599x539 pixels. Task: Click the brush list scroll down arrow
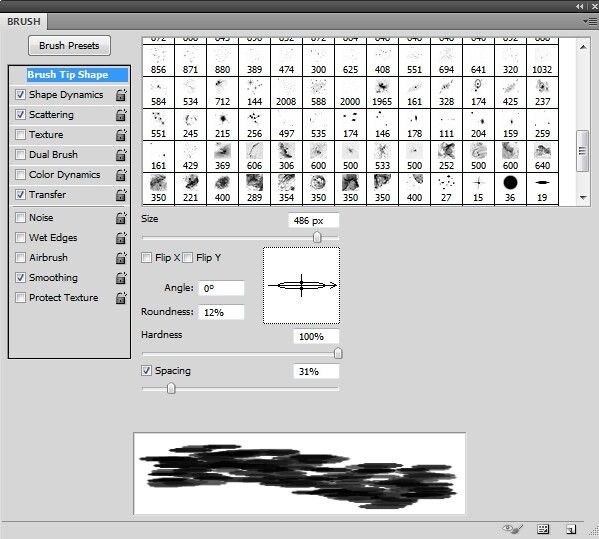(583, 198)
